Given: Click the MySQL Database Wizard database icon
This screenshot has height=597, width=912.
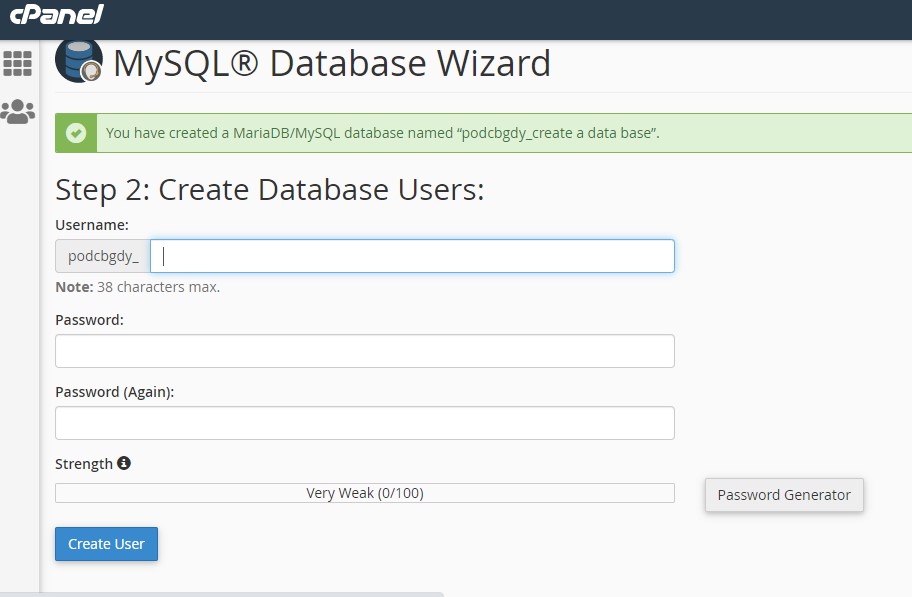Looking at the screenshot, I should (x=79, y=61).
